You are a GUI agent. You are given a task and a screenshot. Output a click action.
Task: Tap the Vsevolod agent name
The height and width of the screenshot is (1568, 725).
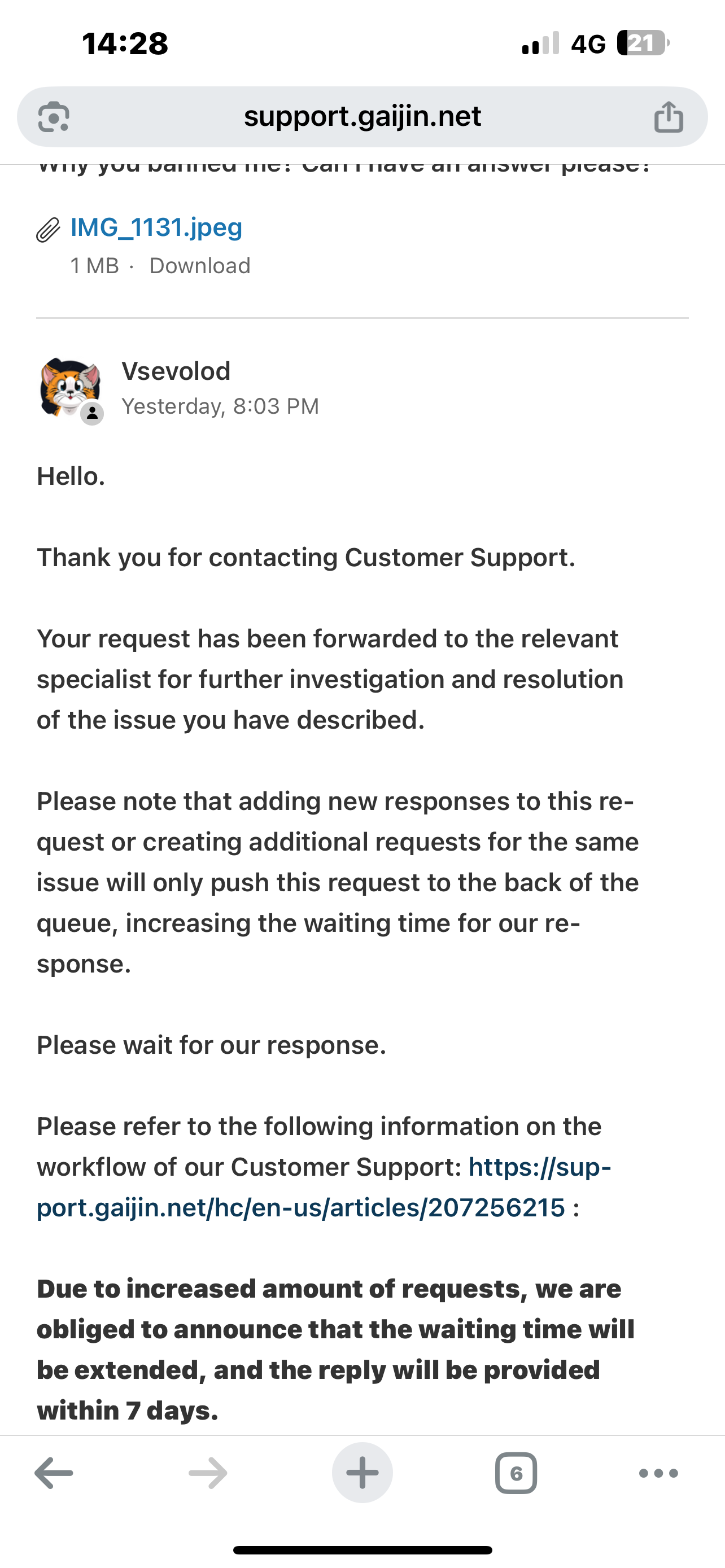[x=176, y=371]
